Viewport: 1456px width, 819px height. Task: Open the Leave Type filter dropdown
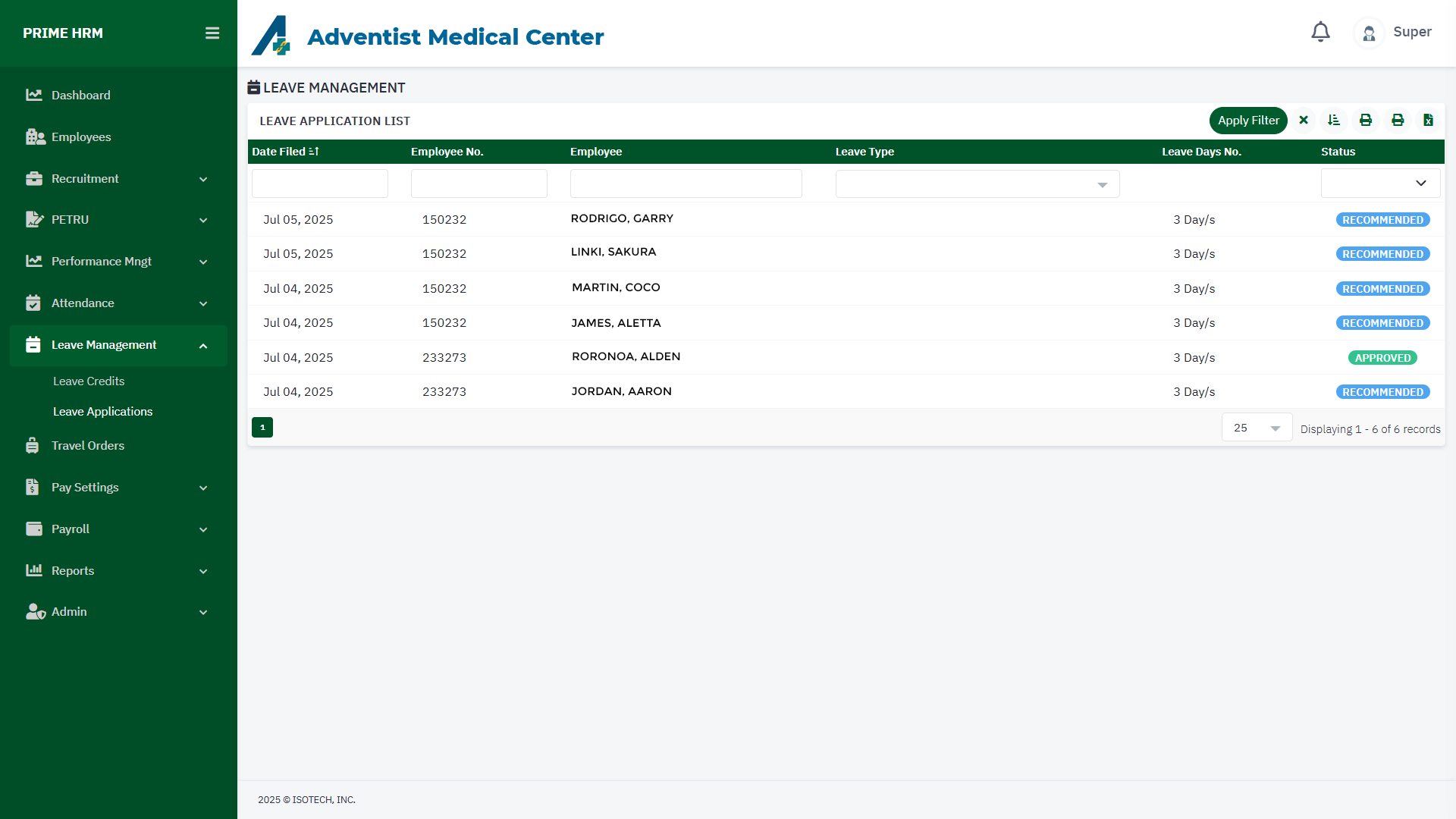(977, 184)
